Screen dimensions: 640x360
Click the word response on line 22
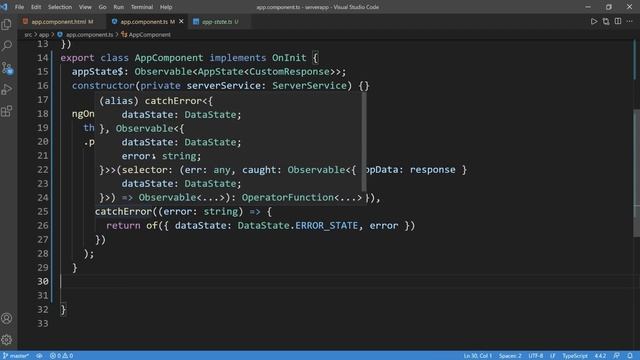point(432,170)
